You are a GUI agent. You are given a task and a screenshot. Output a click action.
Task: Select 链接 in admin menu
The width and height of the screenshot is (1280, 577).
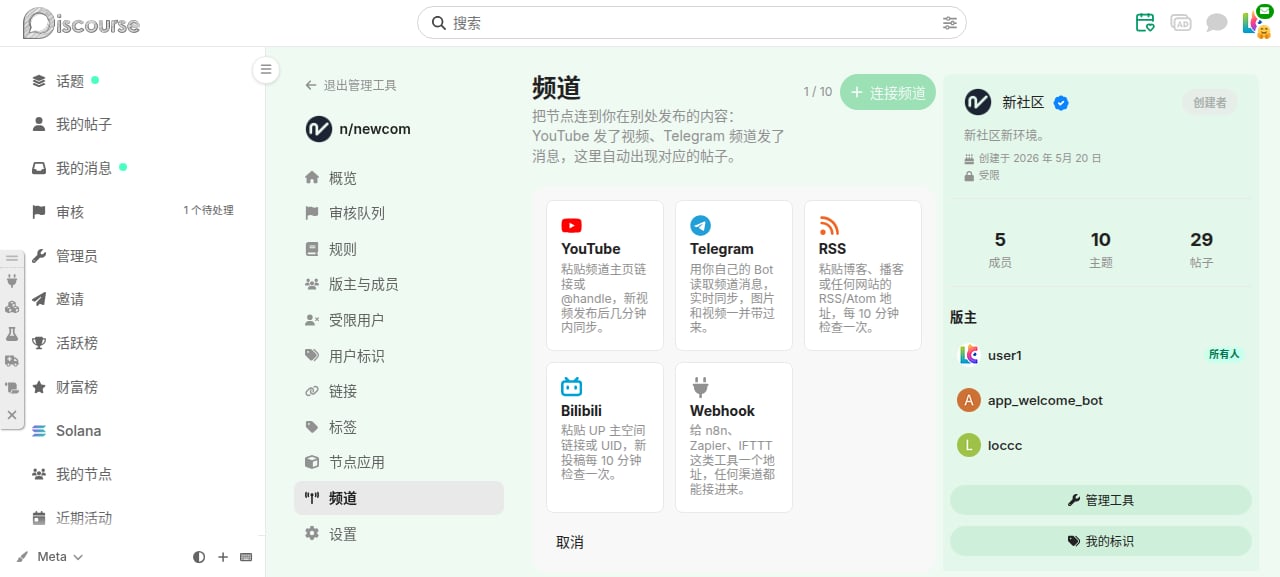tap(399, 391)
